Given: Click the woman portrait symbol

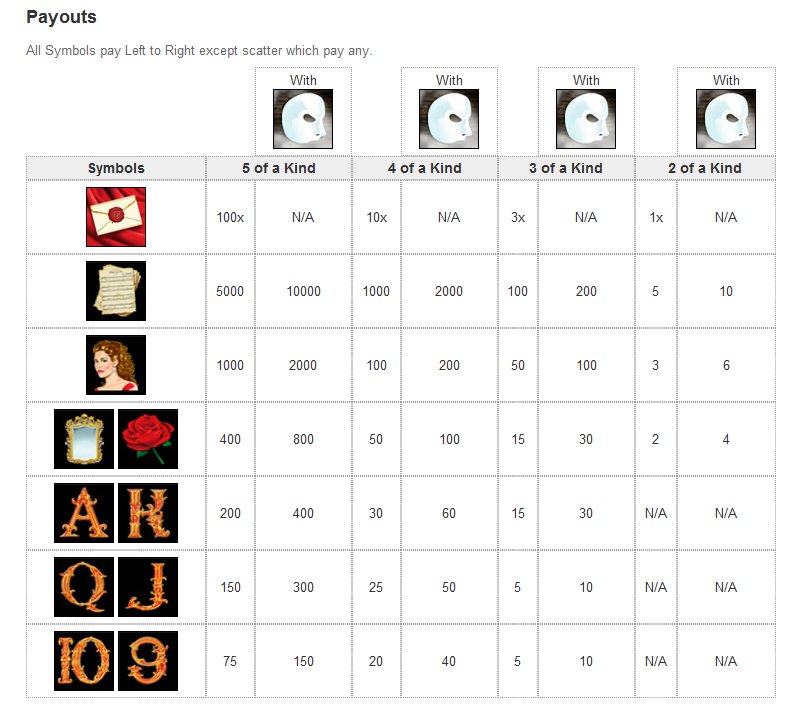Looking at the screenshot, I should pyautogui.click(x=116, y=365).
